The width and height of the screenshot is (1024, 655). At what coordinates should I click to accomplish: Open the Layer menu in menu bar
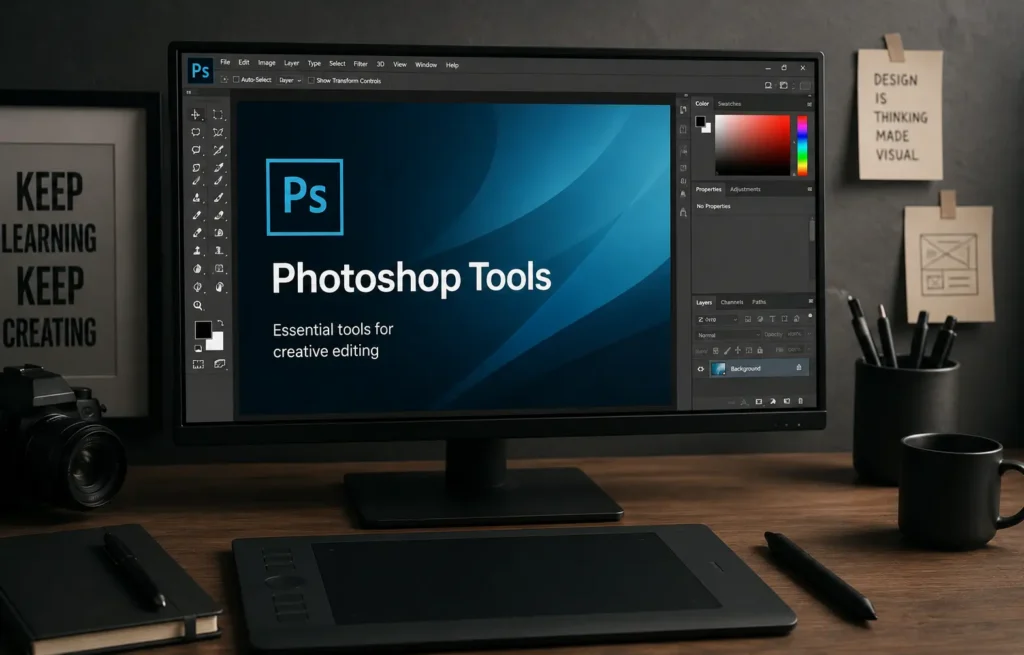coord(291,63)
